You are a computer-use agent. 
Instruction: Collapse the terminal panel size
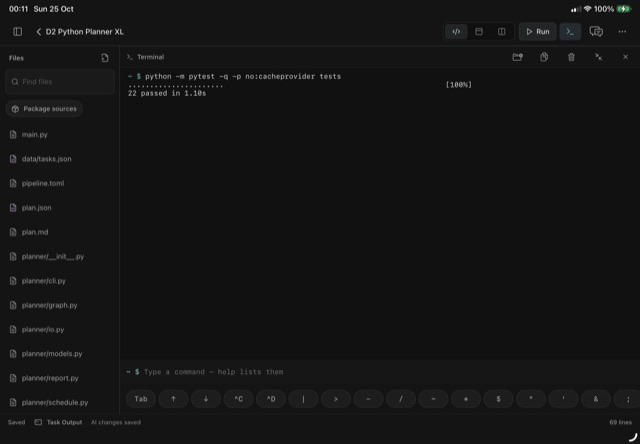598,57
